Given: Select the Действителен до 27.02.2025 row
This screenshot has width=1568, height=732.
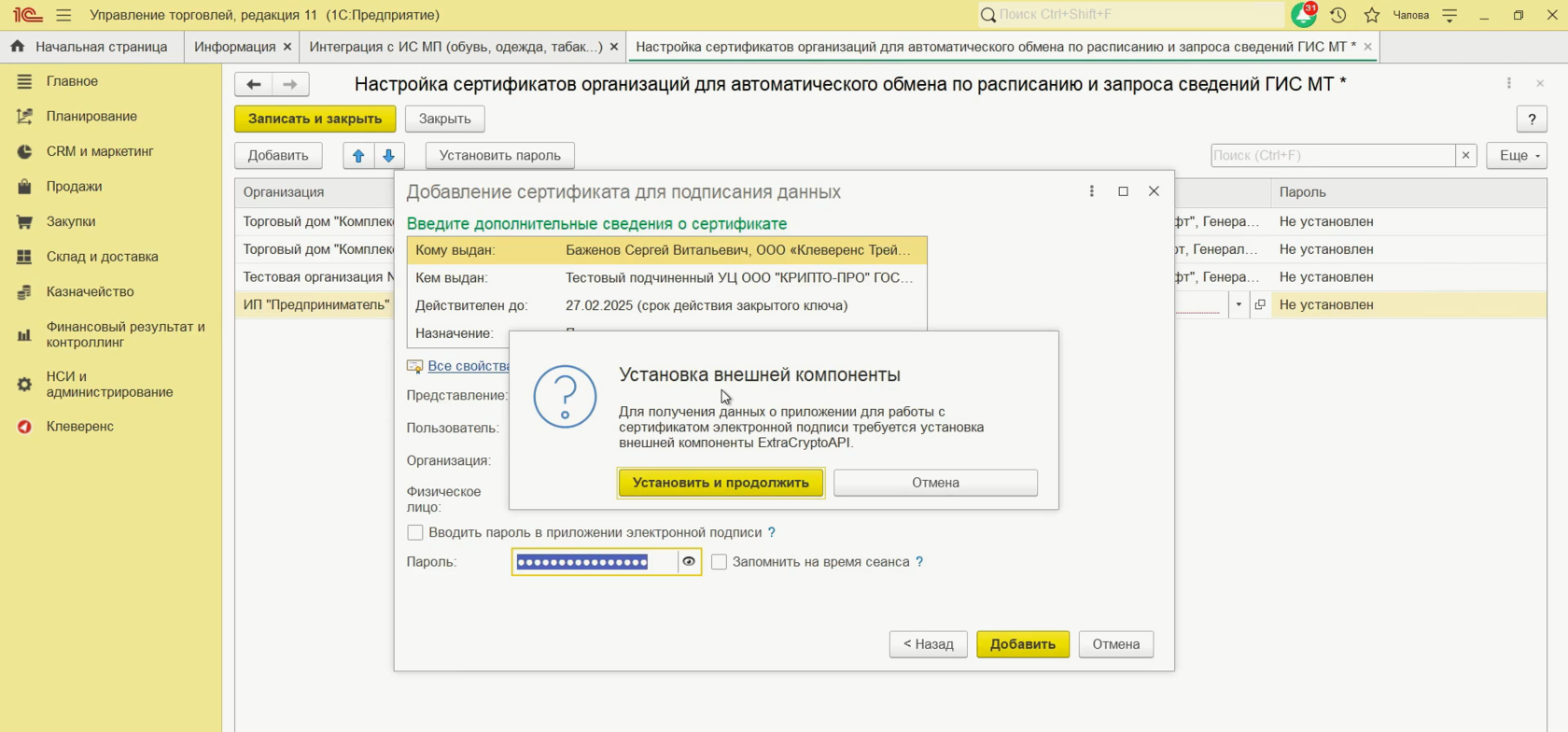Looking at the screenshot, I should click(666, 305).
